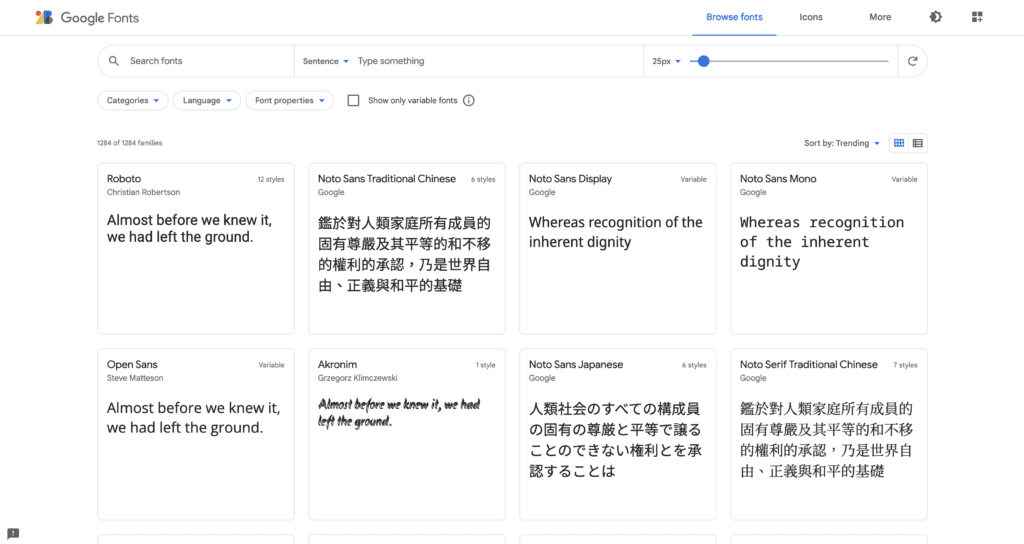Select the Icons tab

coord(811,17)
